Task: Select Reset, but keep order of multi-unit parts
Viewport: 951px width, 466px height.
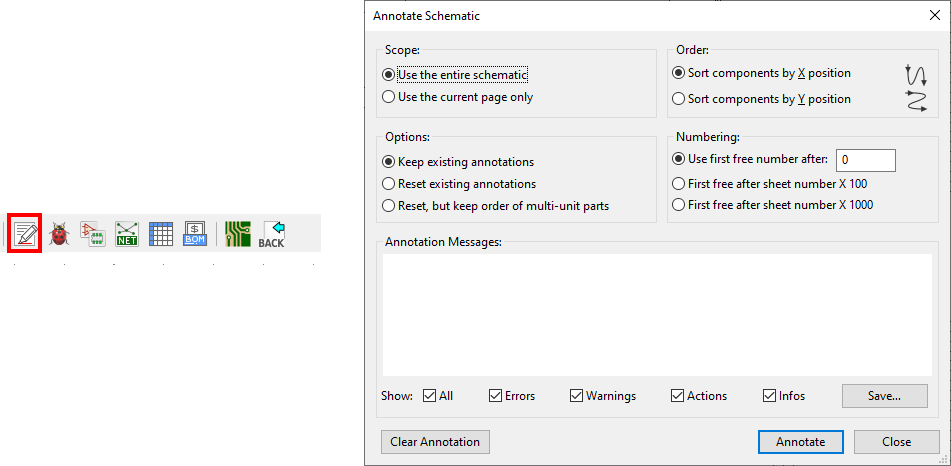Action: click(496, 206)
